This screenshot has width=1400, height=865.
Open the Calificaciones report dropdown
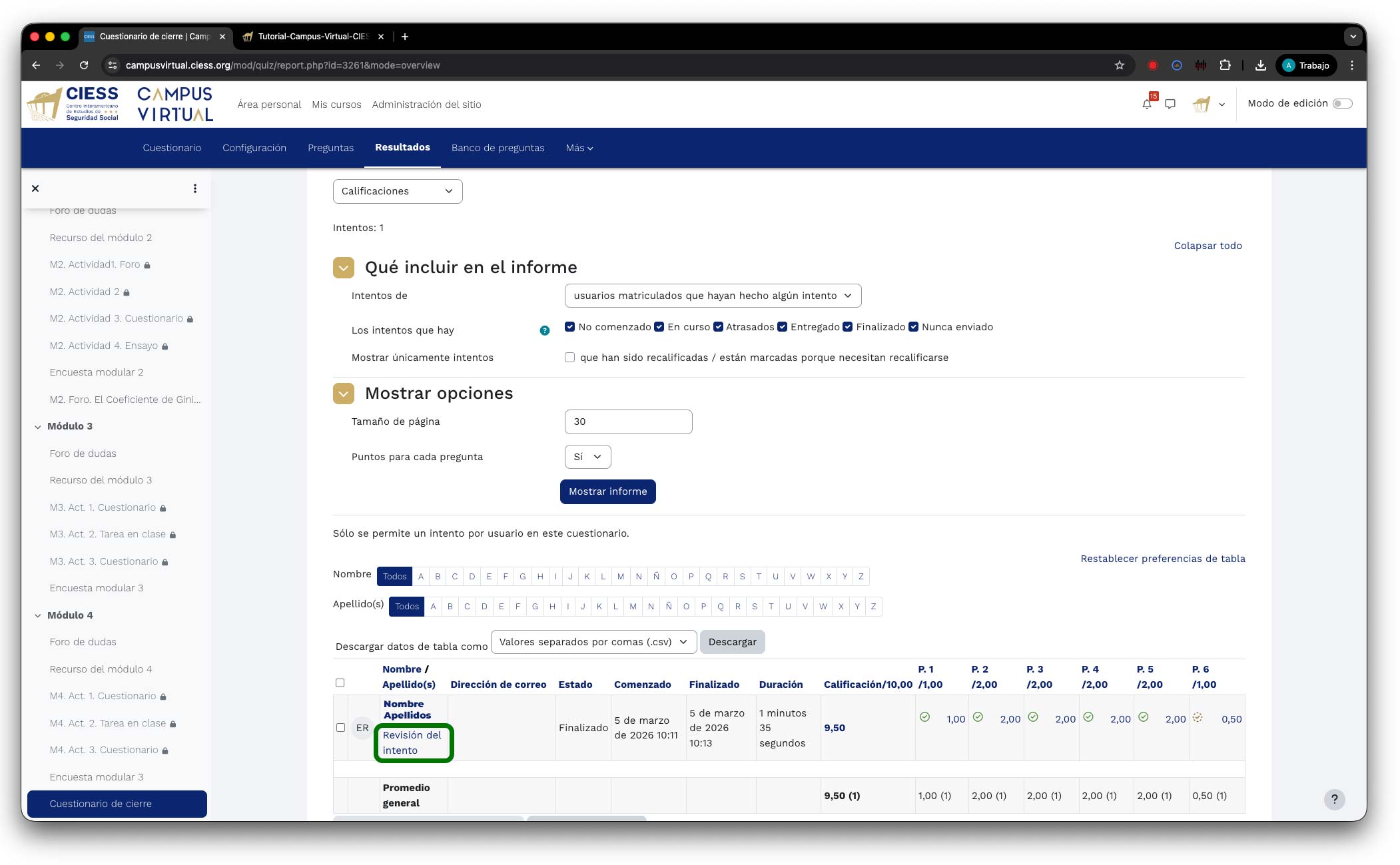tap(397, 191)
